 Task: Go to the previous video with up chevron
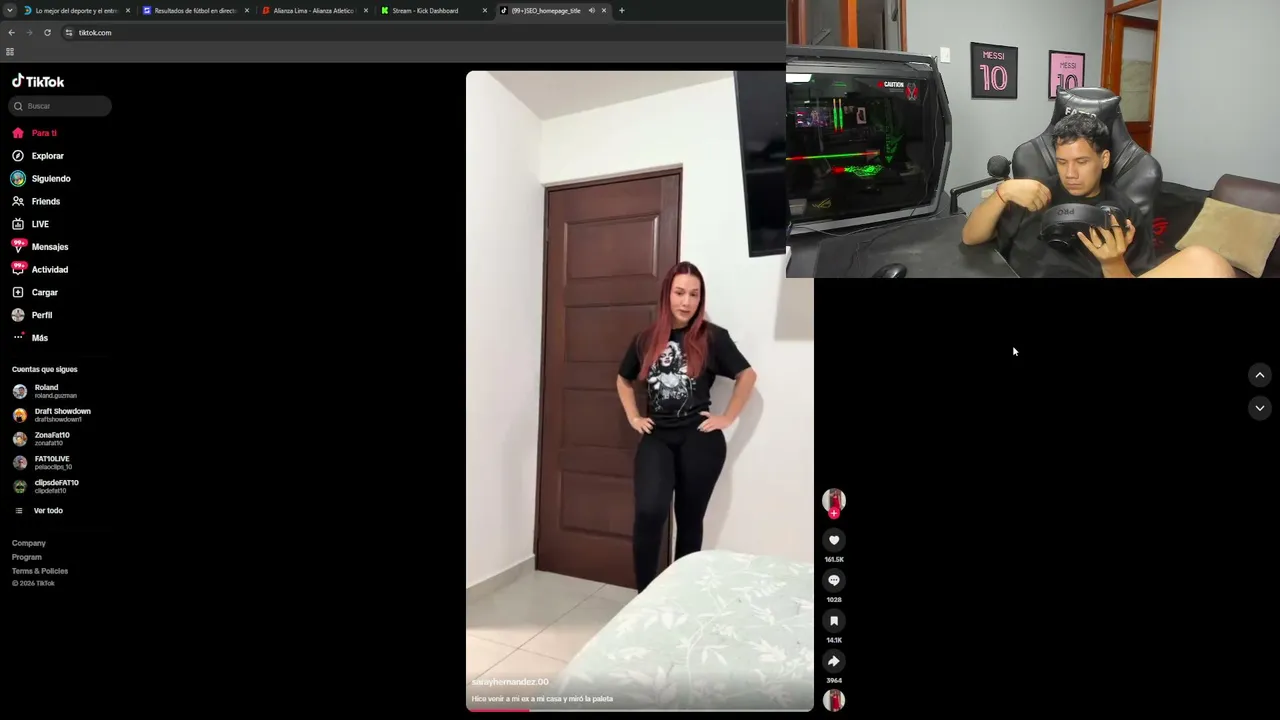[x=1260, y=375]
